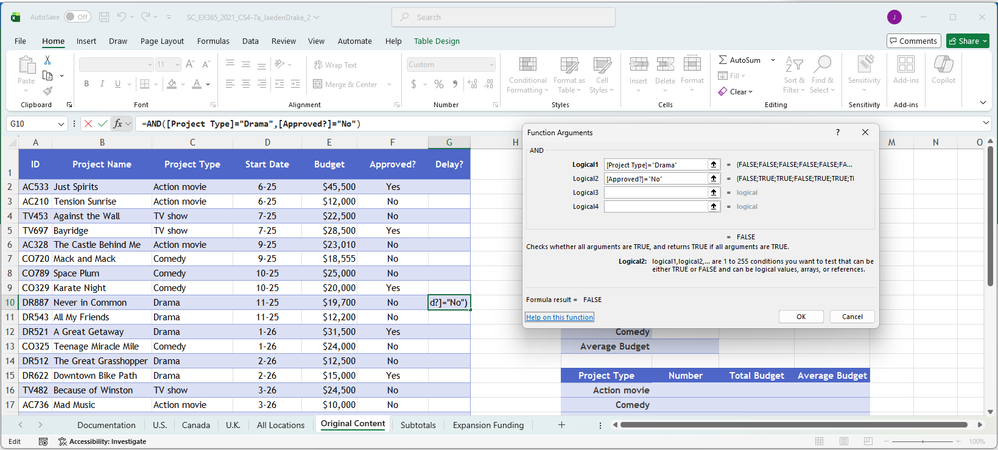This screenshot has height=450, width=998.
Task: Click the Cut scissors icon
Action: [47, 61]
